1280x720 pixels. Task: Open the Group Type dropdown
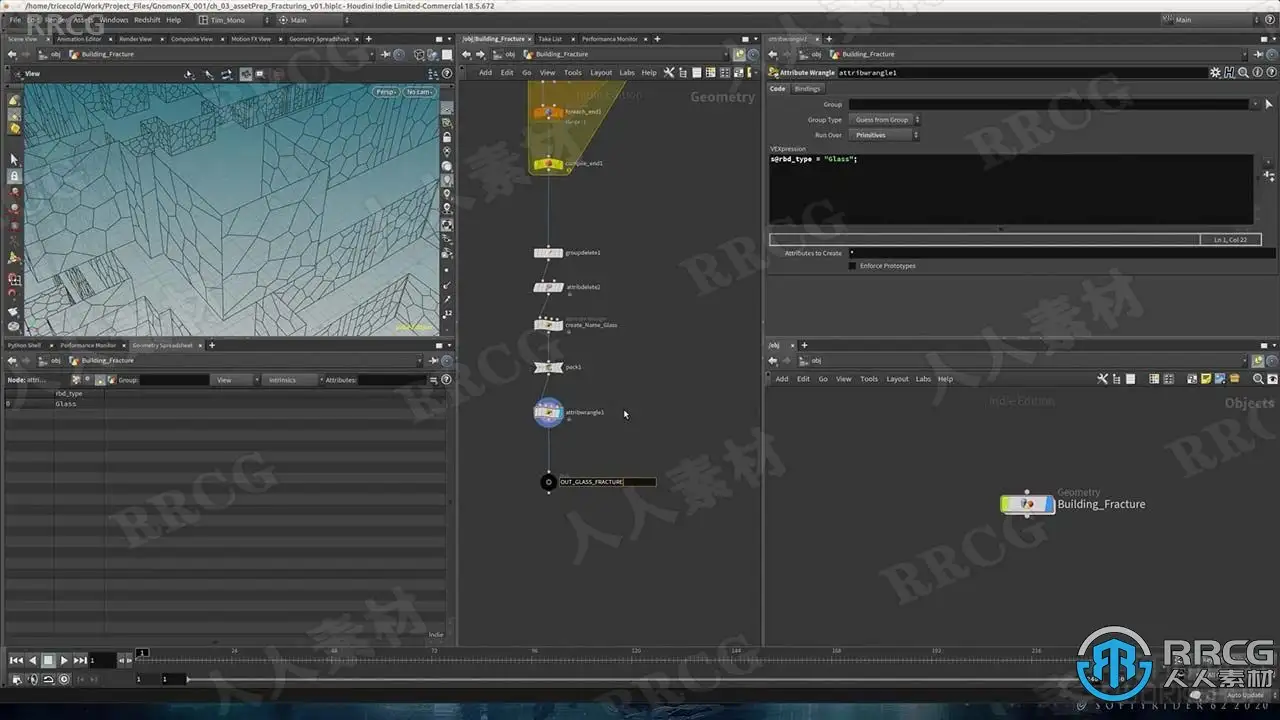click(885, 120)
